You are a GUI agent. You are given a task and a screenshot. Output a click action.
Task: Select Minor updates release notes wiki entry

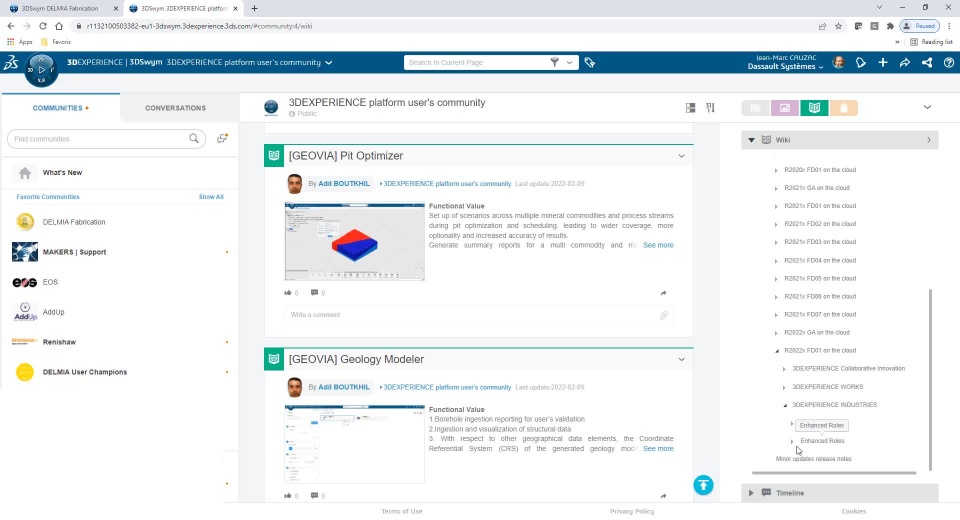point(813,459)
